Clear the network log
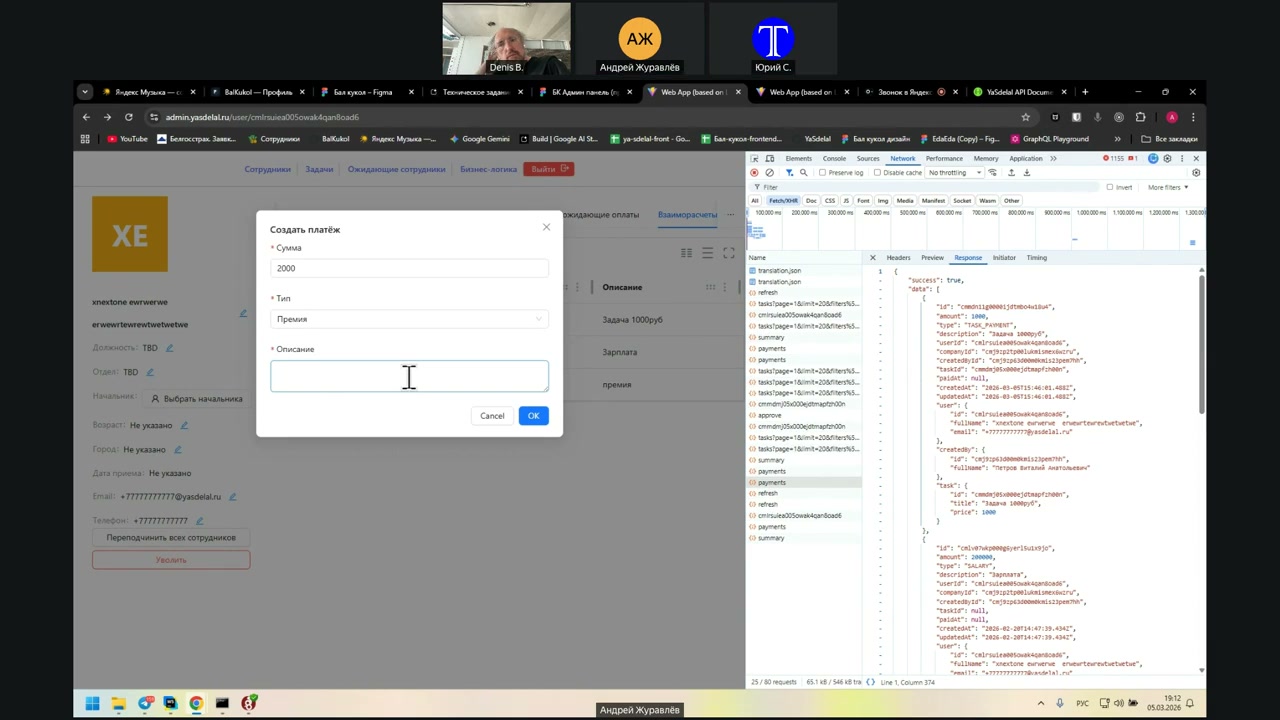The image size is (1280, 720). point(769,173)
